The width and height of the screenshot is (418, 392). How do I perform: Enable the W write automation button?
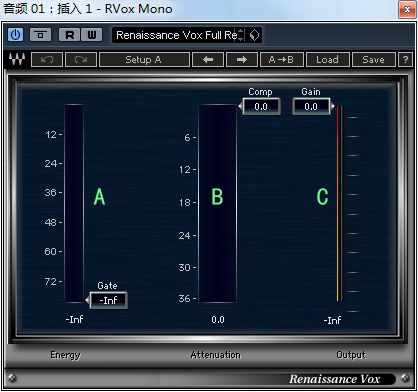pyautogui.click(x=92, y=35)
